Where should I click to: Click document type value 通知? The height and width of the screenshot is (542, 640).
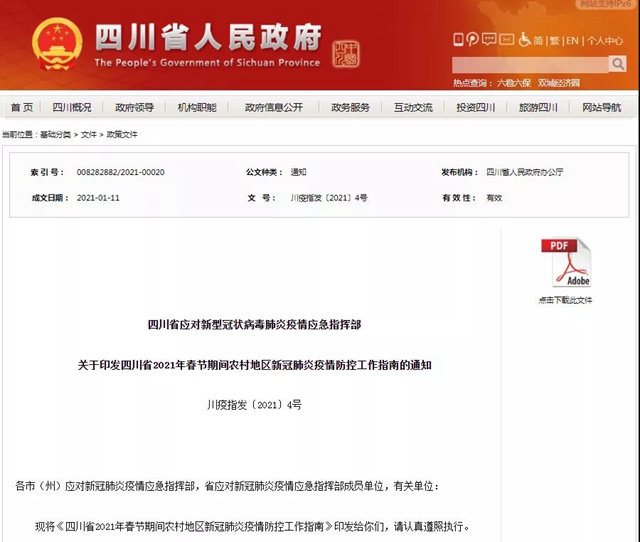click(298, 172)
